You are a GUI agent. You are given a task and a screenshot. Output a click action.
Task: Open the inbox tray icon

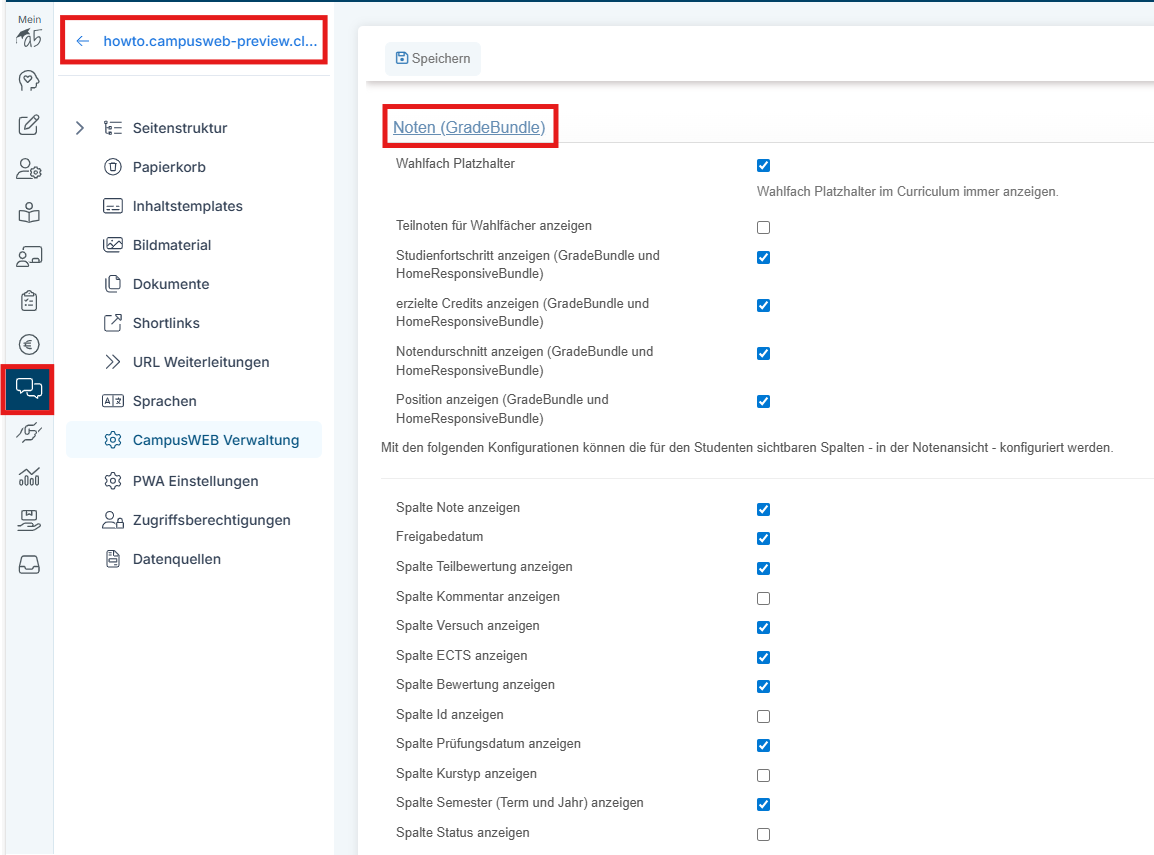tap(28, 565)
